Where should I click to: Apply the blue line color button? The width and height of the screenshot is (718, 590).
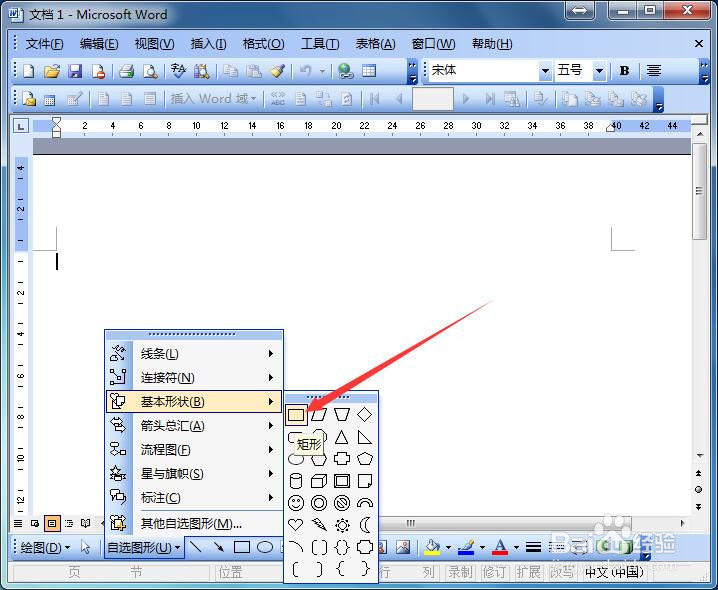click(x=466, y=547)
